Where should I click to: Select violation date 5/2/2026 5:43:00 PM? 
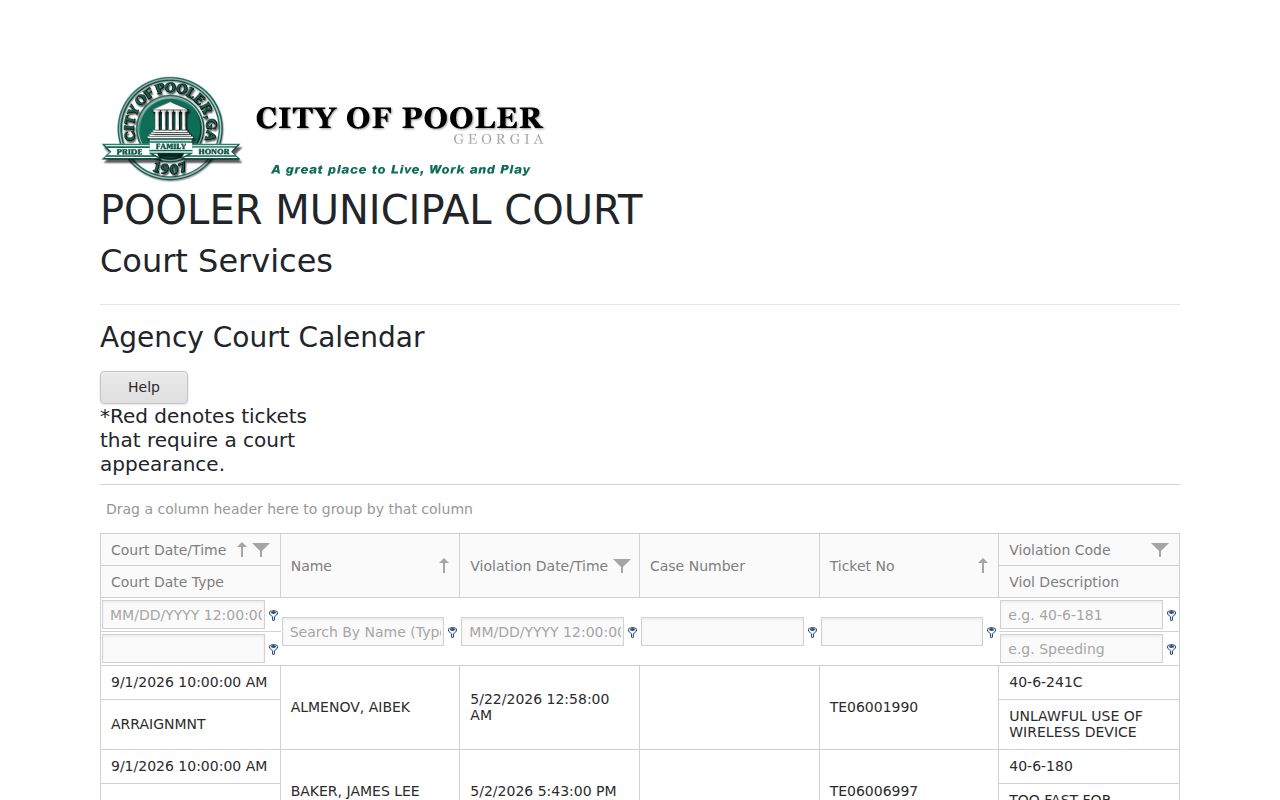(543, 791)
